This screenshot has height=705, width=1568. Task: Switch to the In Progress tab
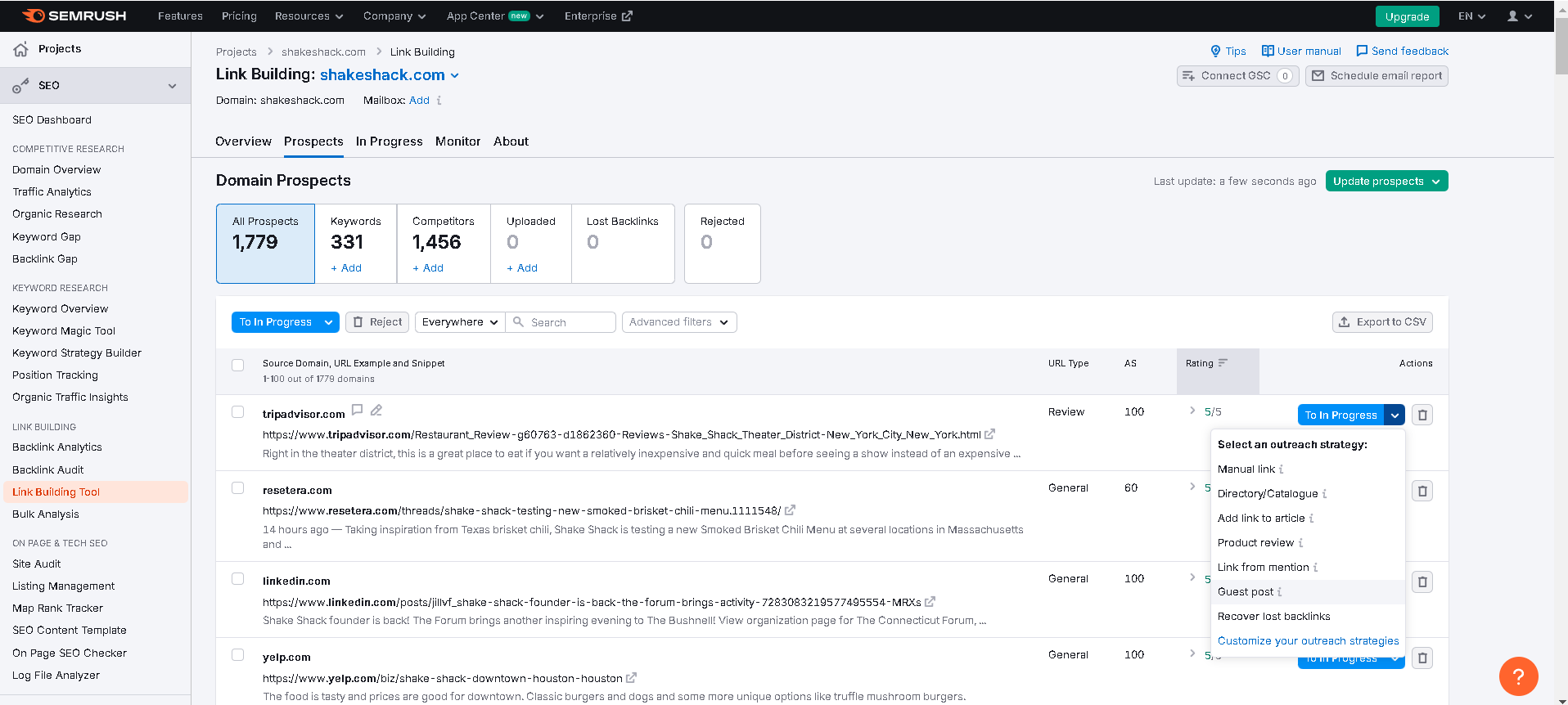click(389, 141)
